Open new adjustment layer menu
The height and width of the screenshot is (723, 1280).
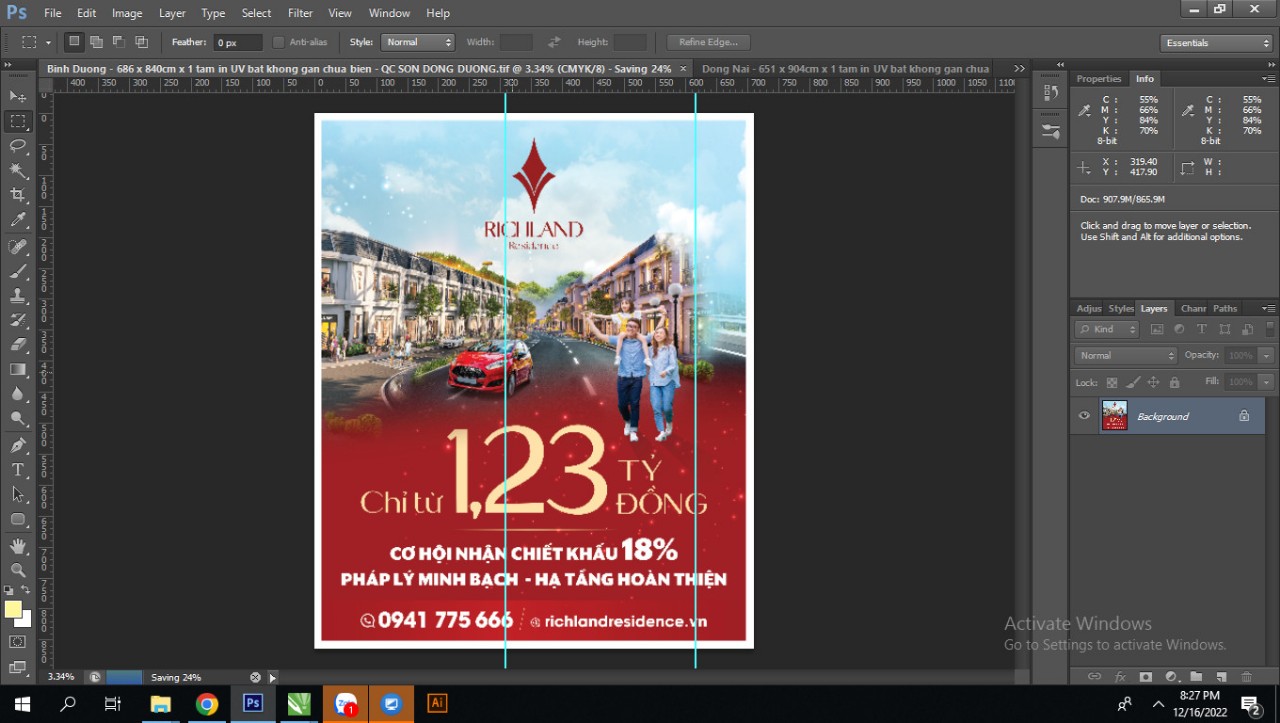[x=1171, y=677]
